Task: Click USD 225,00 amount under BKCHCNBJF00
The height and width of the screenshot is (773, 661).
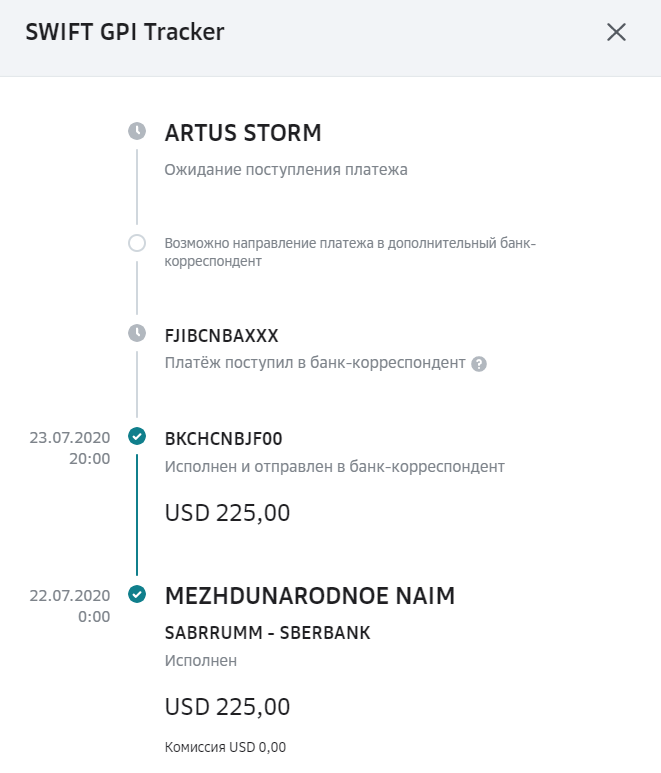Action: (x=227, y=513)
